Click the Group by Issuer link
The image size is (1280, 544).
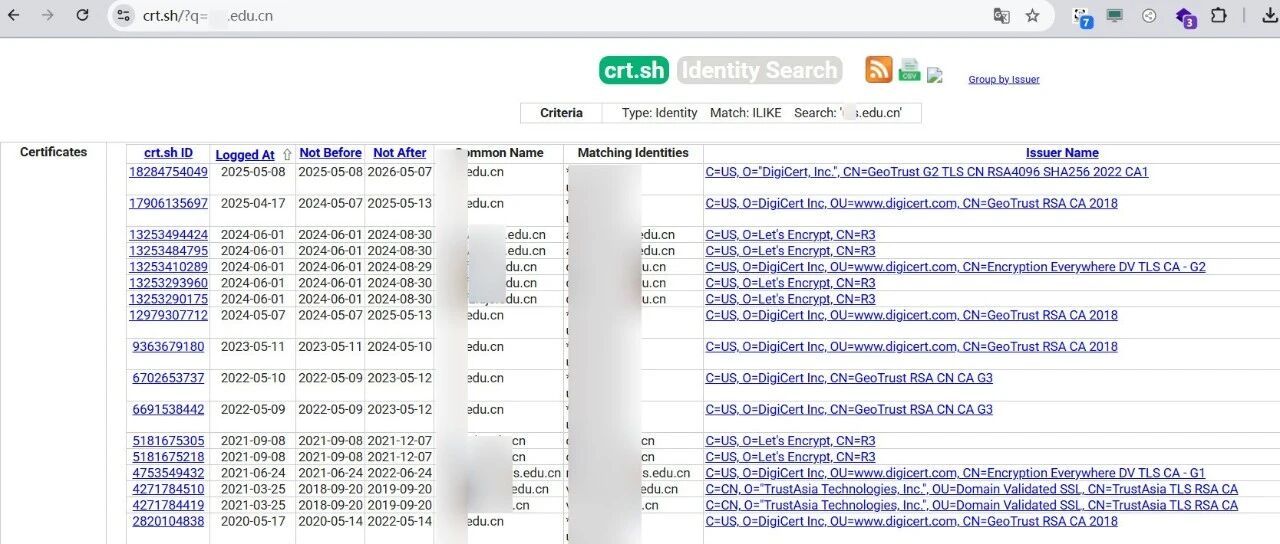click(1004, 80)
